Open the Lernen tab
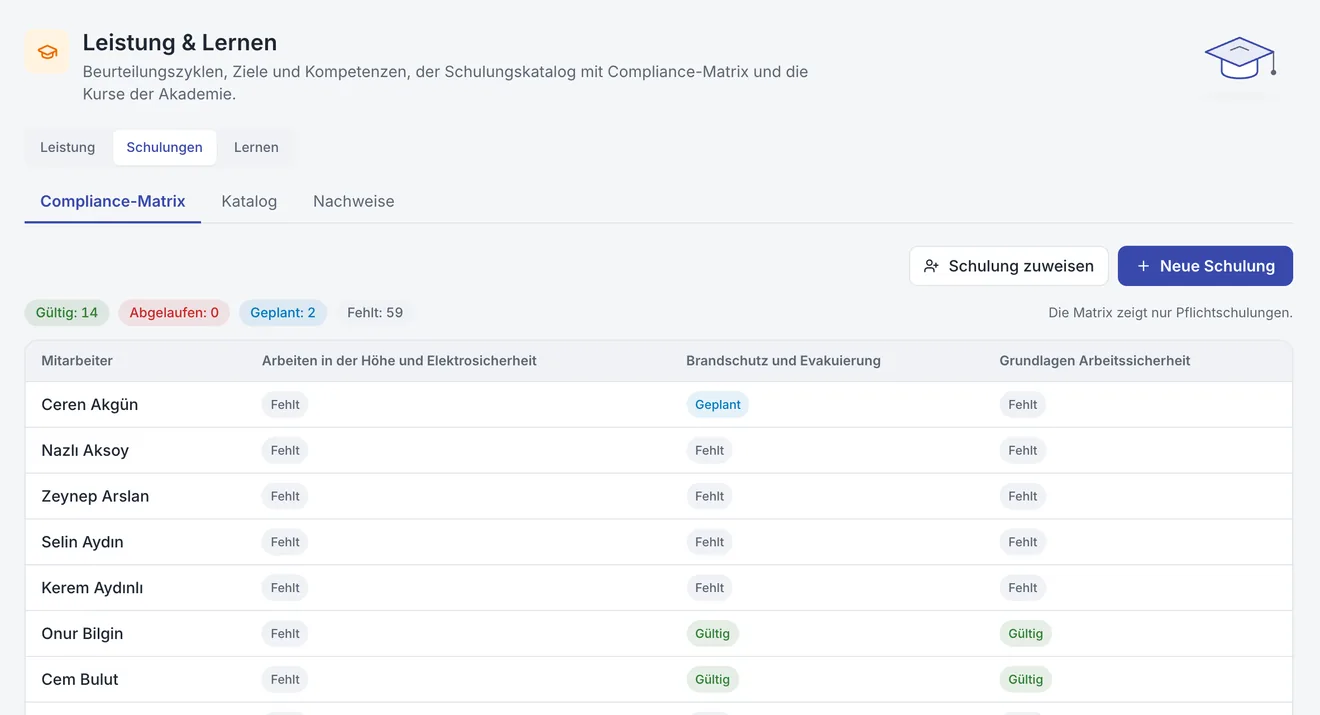Viewport: 1320px width, 715px height. (x=256, y=147)
